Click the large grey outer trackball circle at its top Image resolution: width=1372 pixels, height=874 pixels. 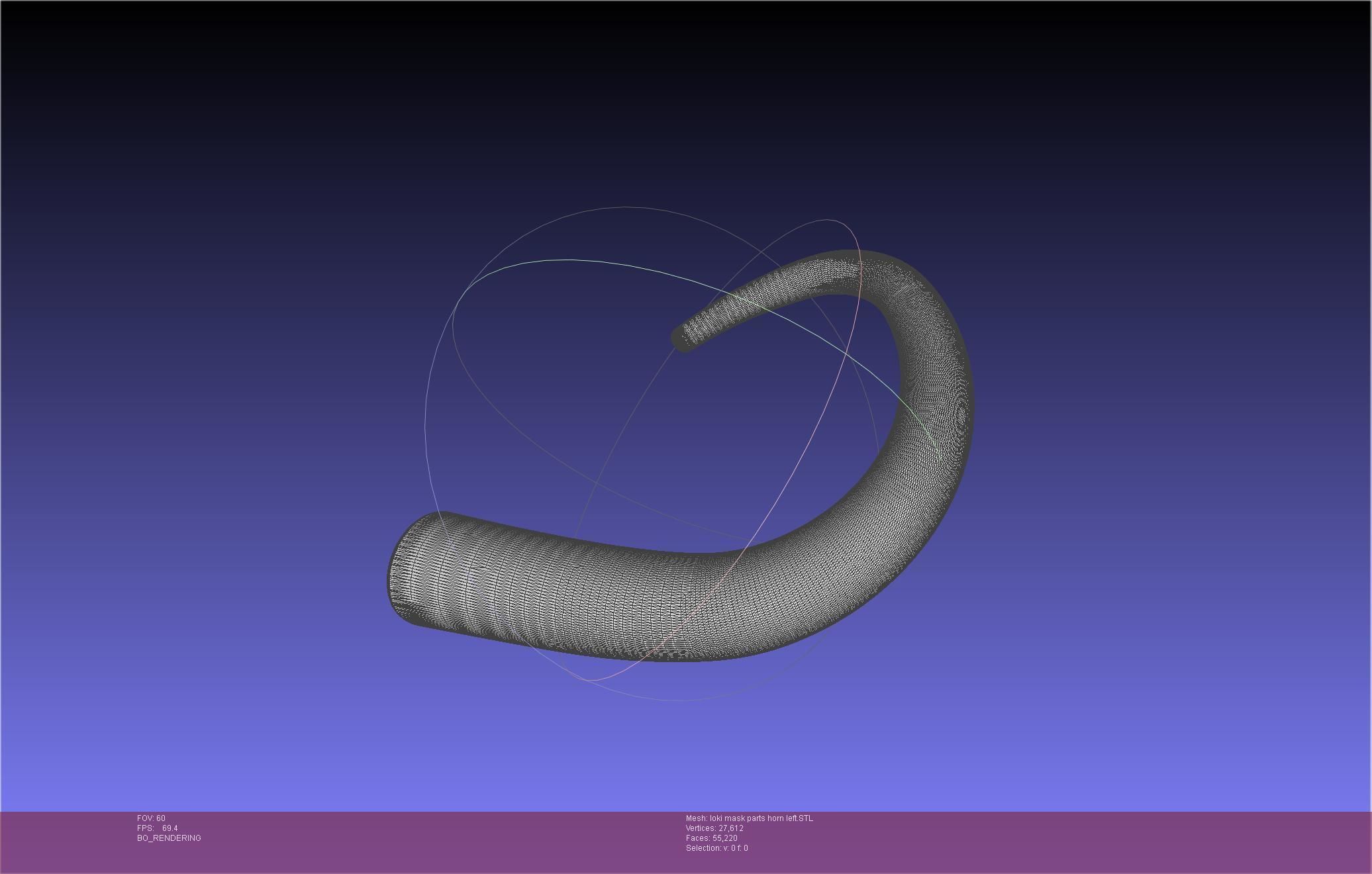tap(626, 207)
